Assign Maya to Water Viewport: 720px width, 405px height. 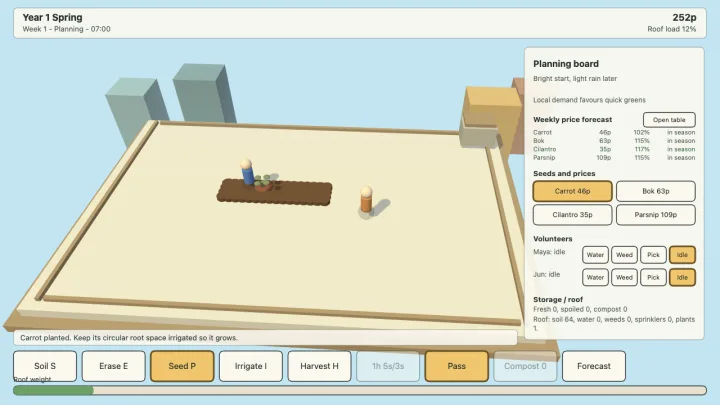pos(595,255)
